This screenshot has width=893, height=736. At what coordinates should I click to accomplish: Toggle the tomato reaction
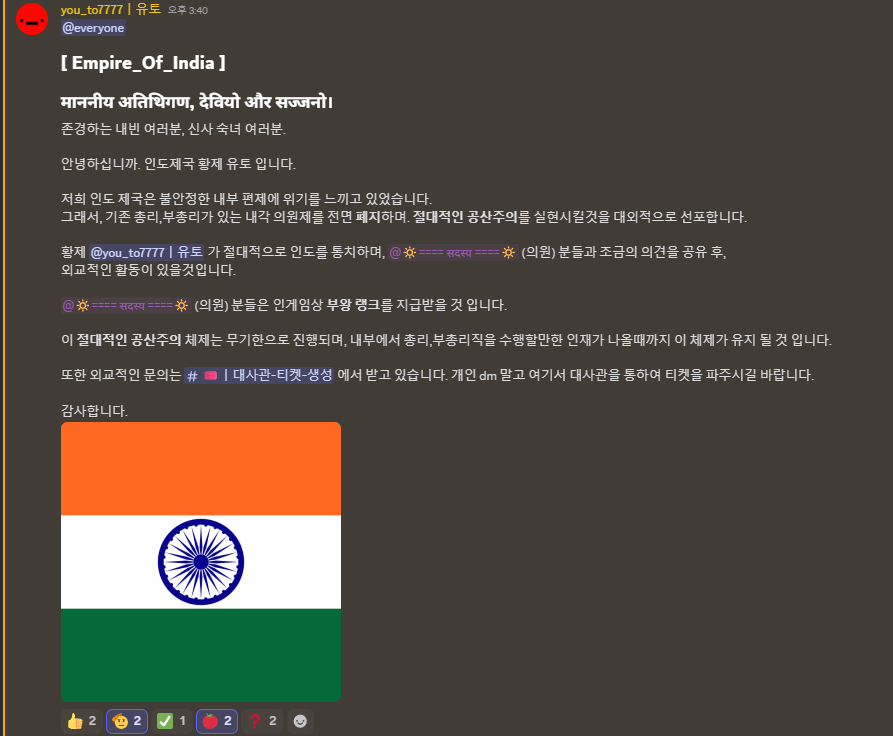(x=217, y=721)
